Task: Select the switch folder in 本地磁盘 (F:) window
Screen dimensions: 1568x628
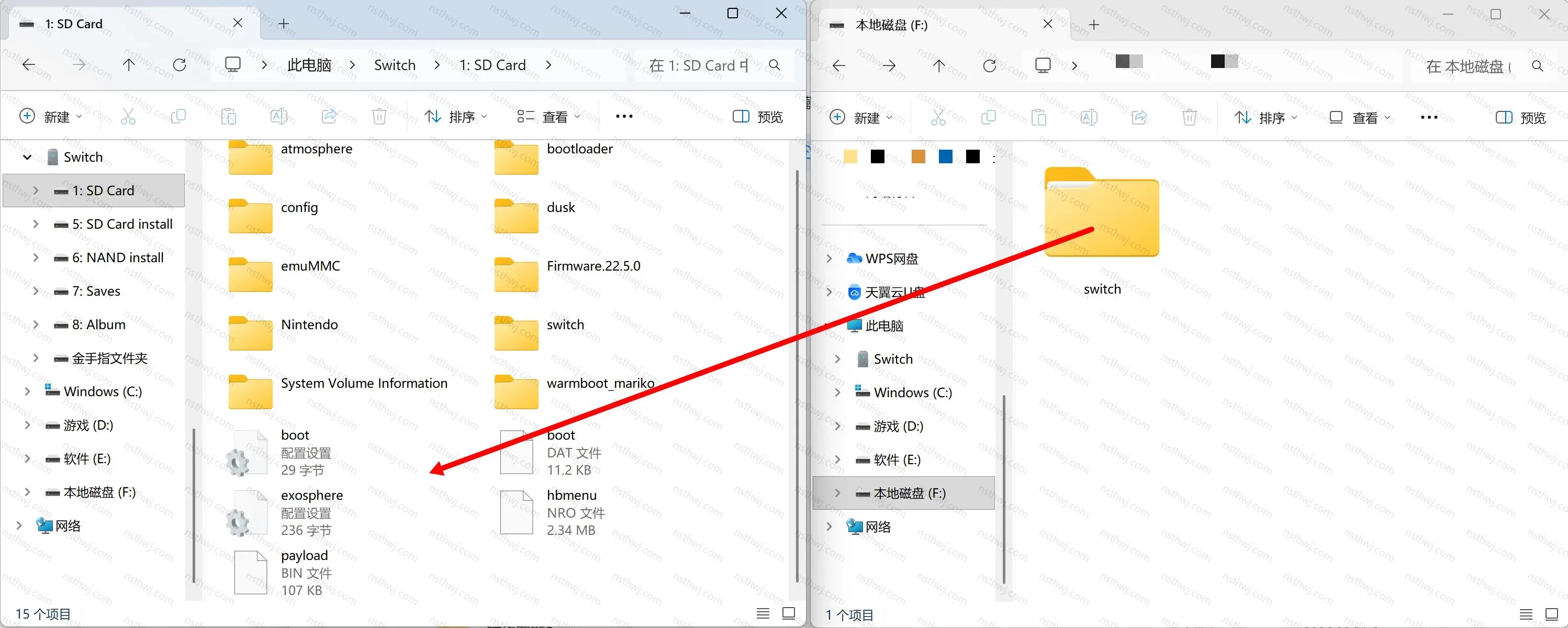Action: [x=1102, y=231]
